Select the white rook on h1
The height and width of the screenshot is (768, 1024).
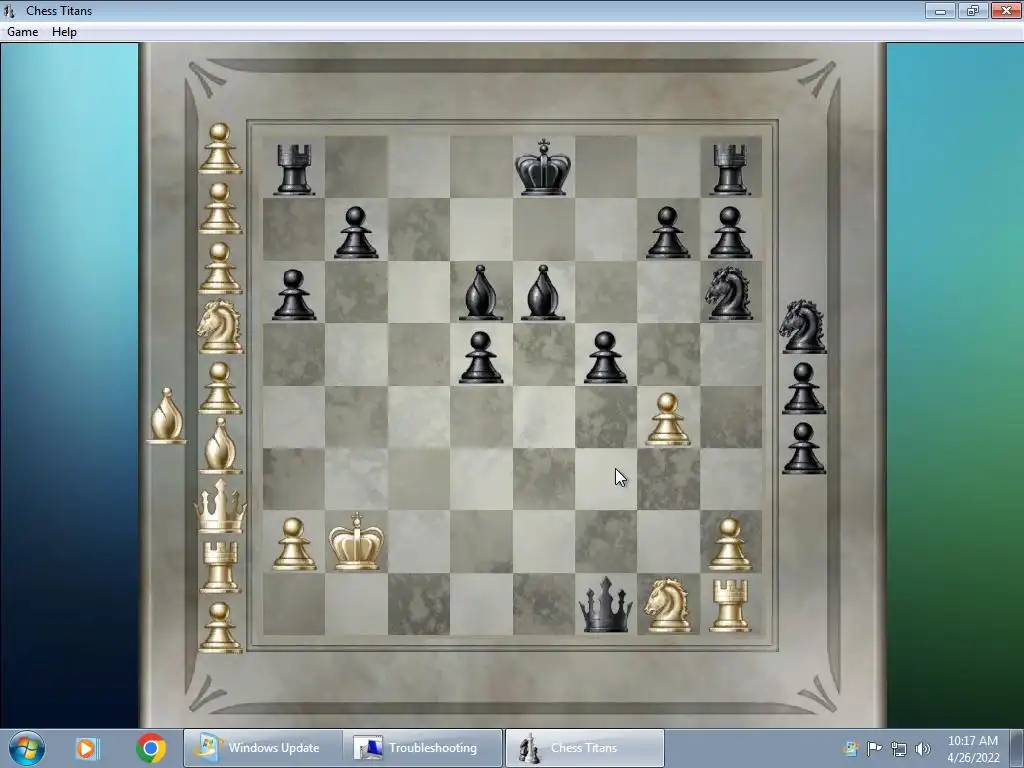[729, 605]
